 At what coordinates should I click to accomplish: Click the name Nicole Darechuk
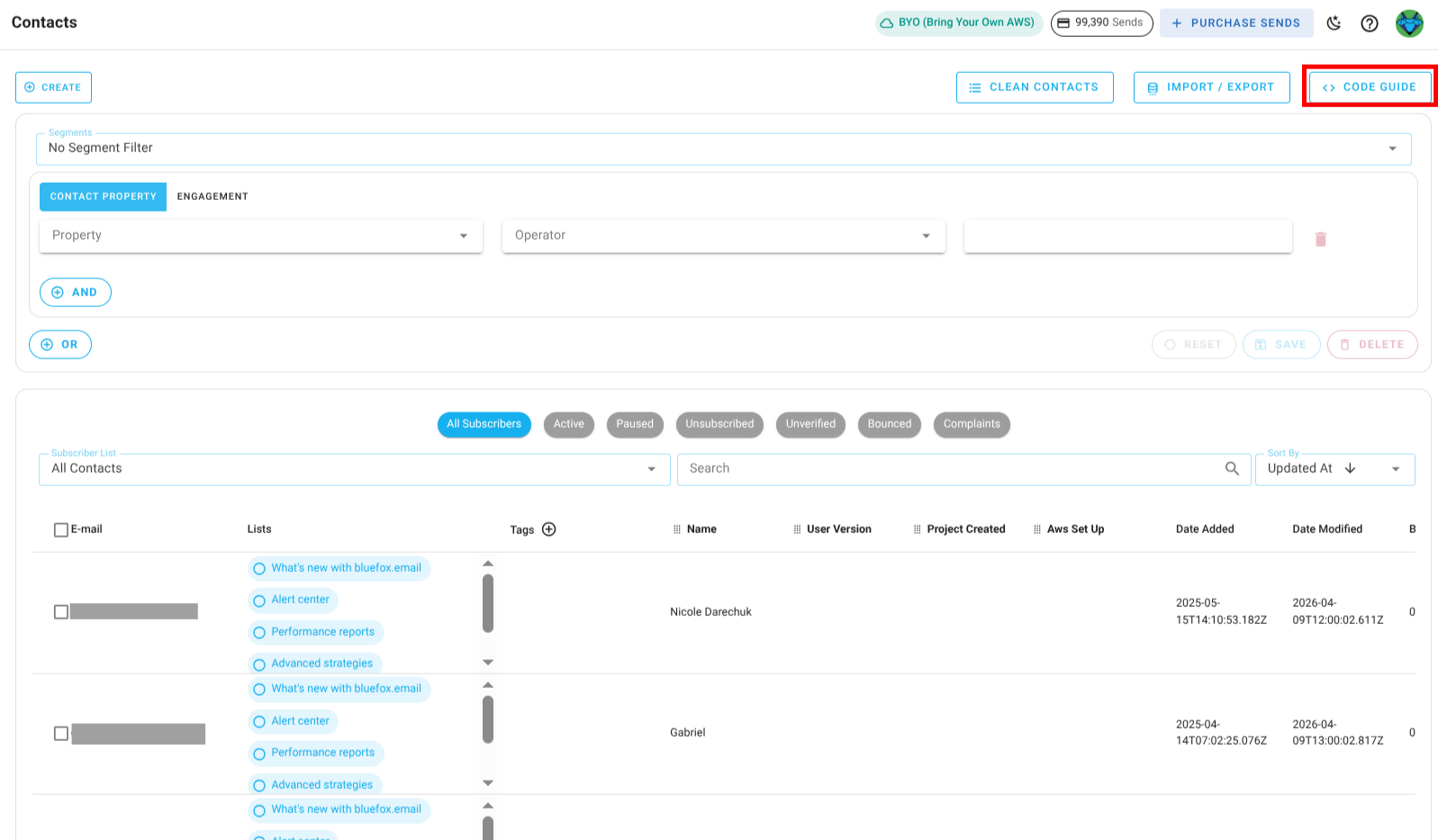[710, 612]
